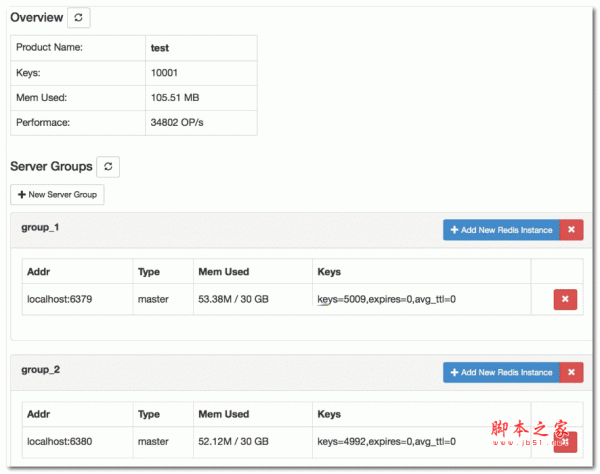This screenshot has height=474, width=600.
Task: Remove localhost:6380 instance from group_2
Action: tap(565, 442)
